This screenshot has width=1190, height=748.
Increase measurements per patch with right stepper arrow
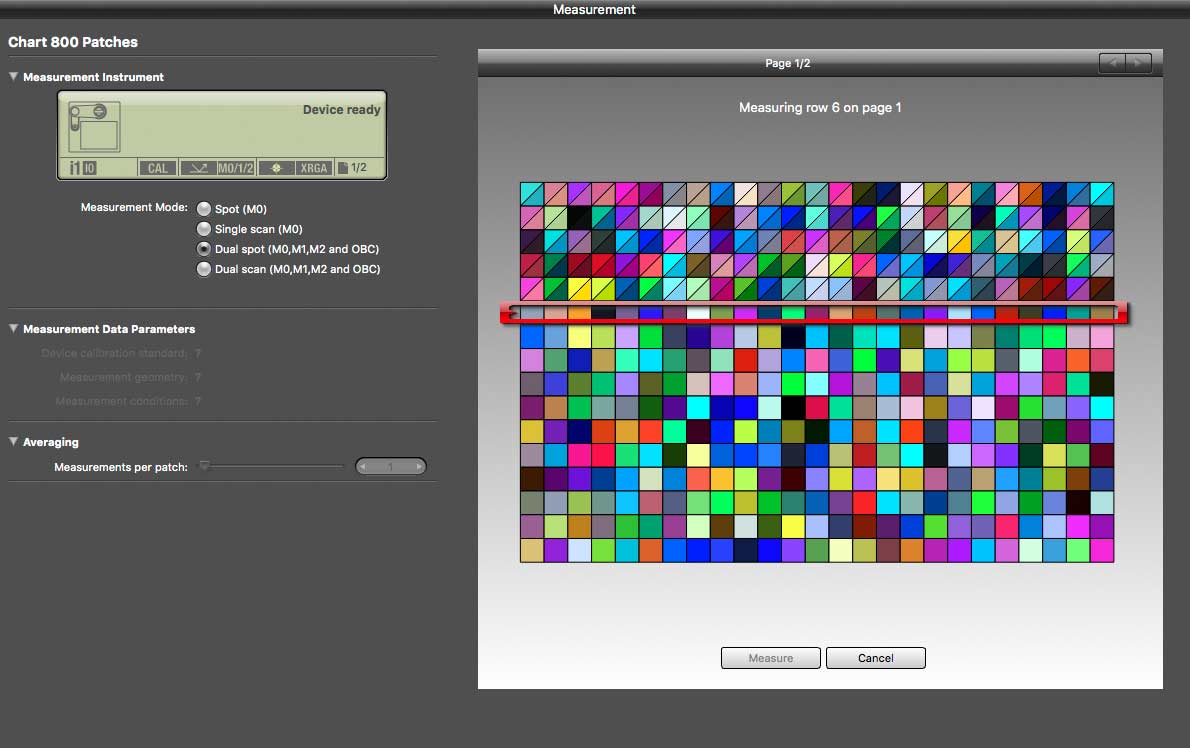point(418,467)
